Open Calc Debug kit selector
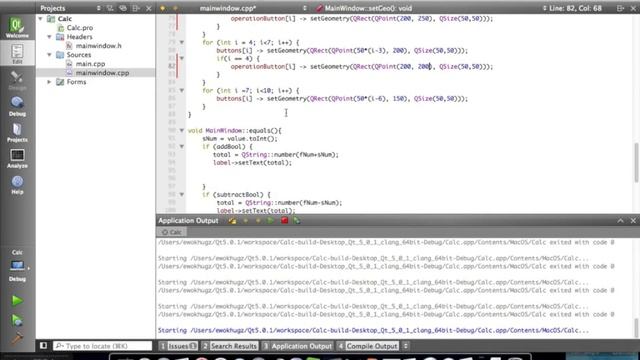 pyautogui.click(x=17, y=266)
